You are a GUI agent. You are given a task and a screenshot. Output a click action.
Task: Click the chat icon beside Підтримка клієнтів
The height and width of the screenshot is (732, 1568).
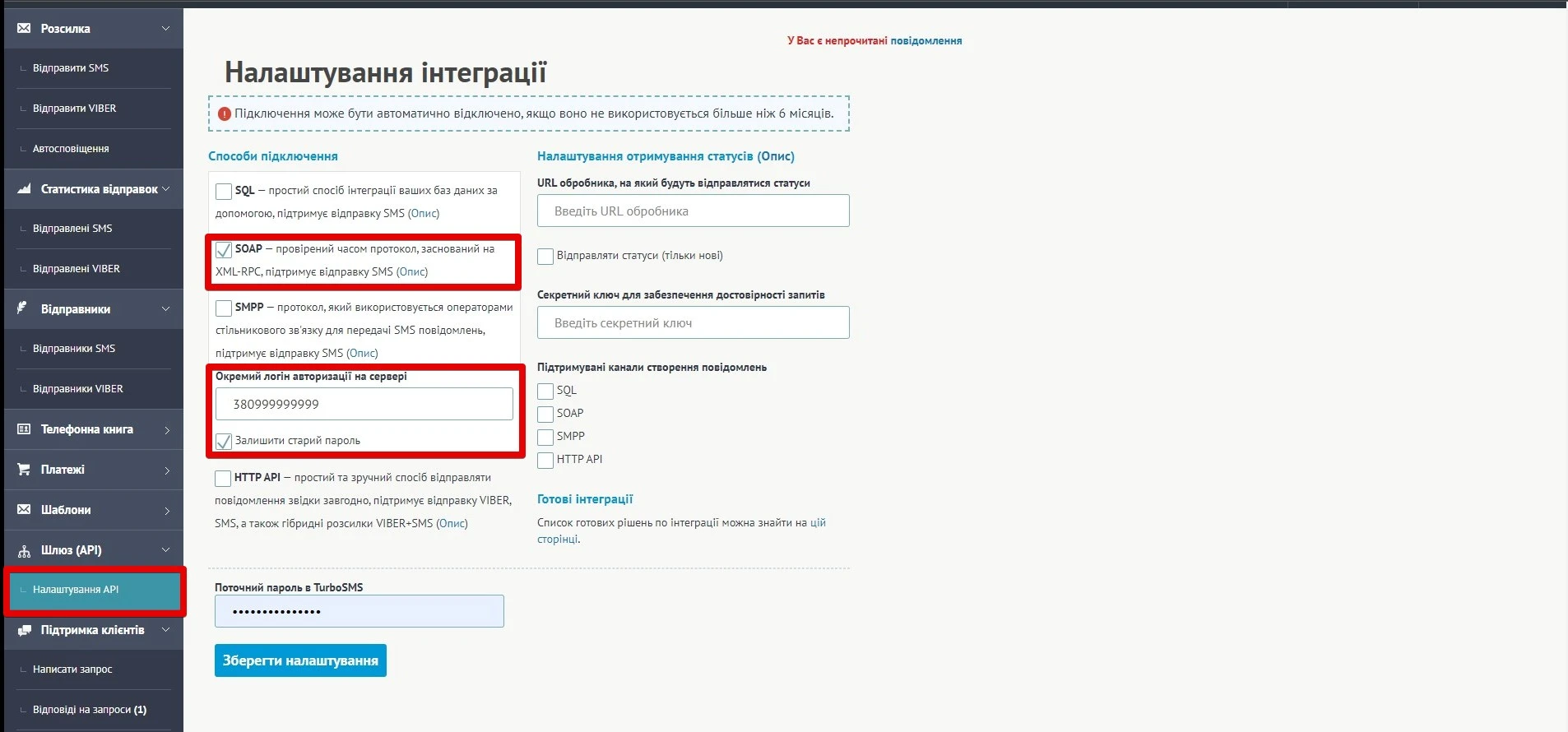(24, 630)
